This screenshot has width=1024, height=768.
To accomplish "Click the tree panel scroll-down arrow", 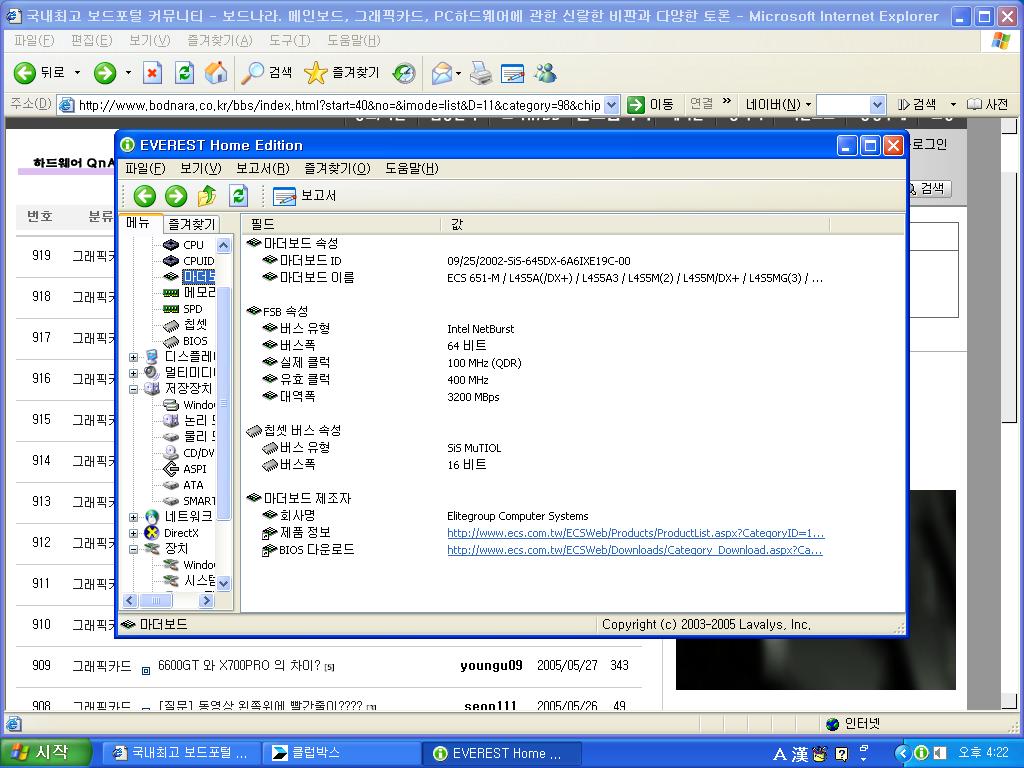I will (x=223, y=583).
